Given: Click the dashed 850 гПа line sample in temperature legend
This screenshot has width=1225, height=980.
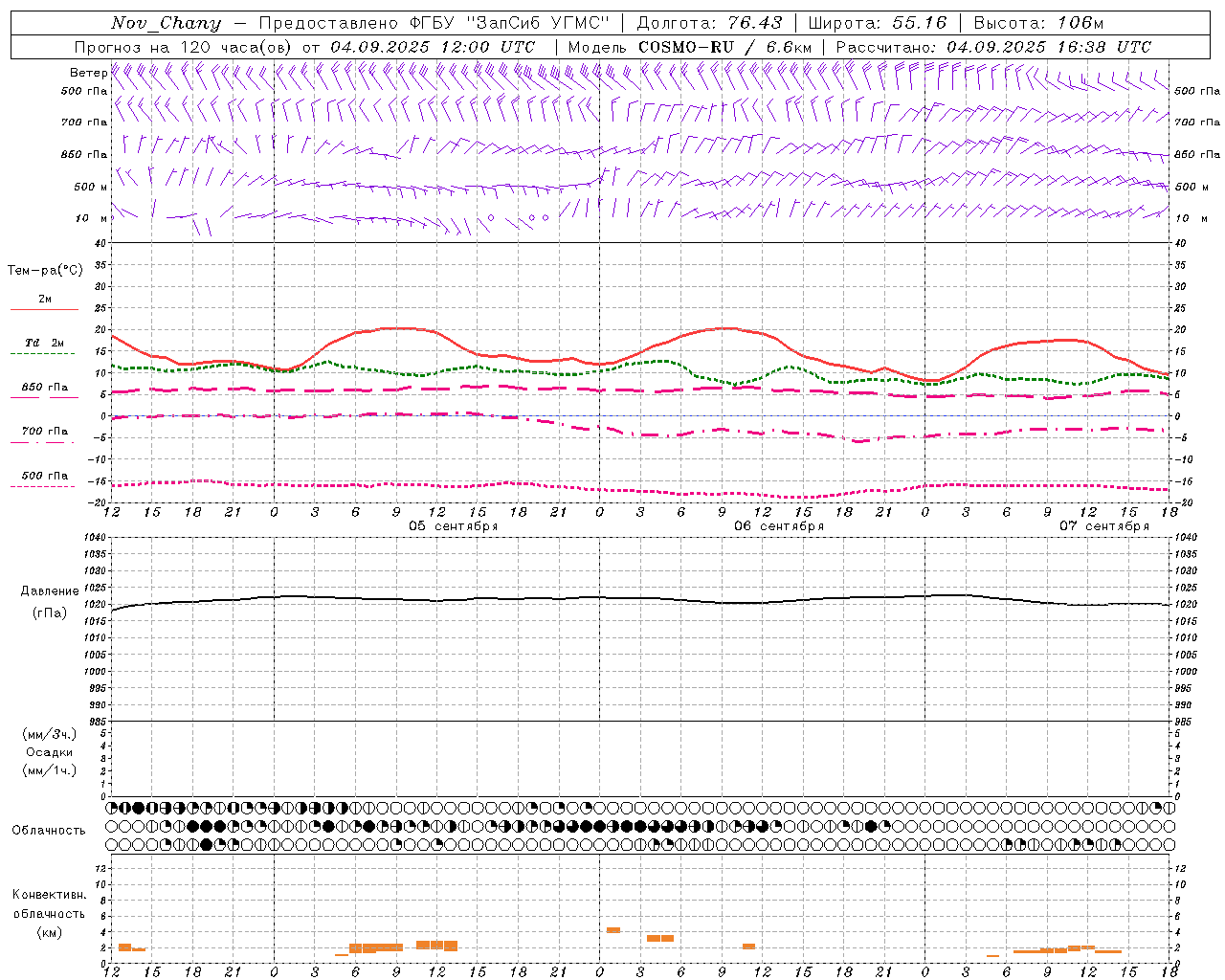Looking at the screenshot, I should 44,397.
